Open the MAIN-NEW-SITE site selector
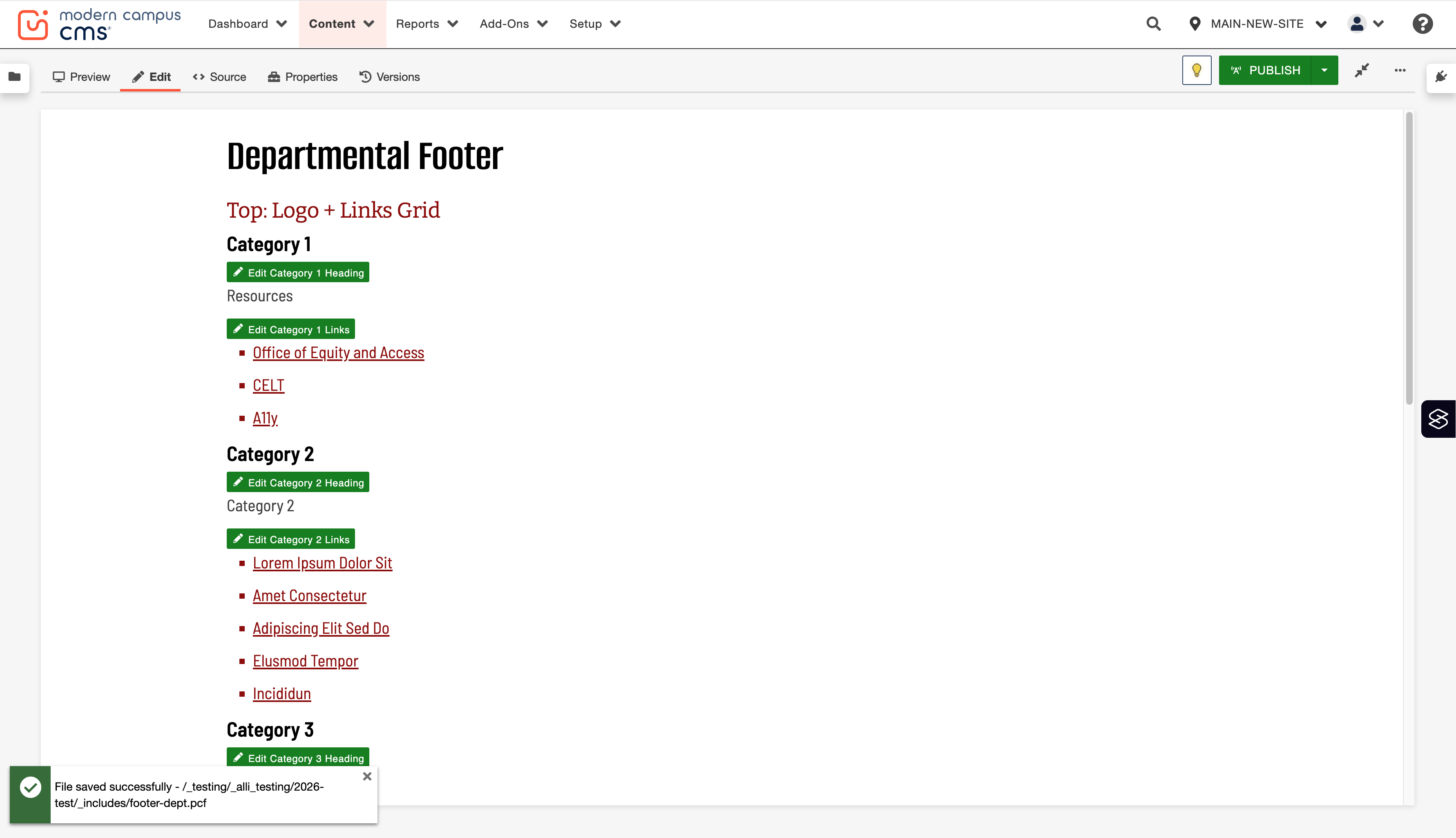The image size is (1456, 838). (1257, 24)
